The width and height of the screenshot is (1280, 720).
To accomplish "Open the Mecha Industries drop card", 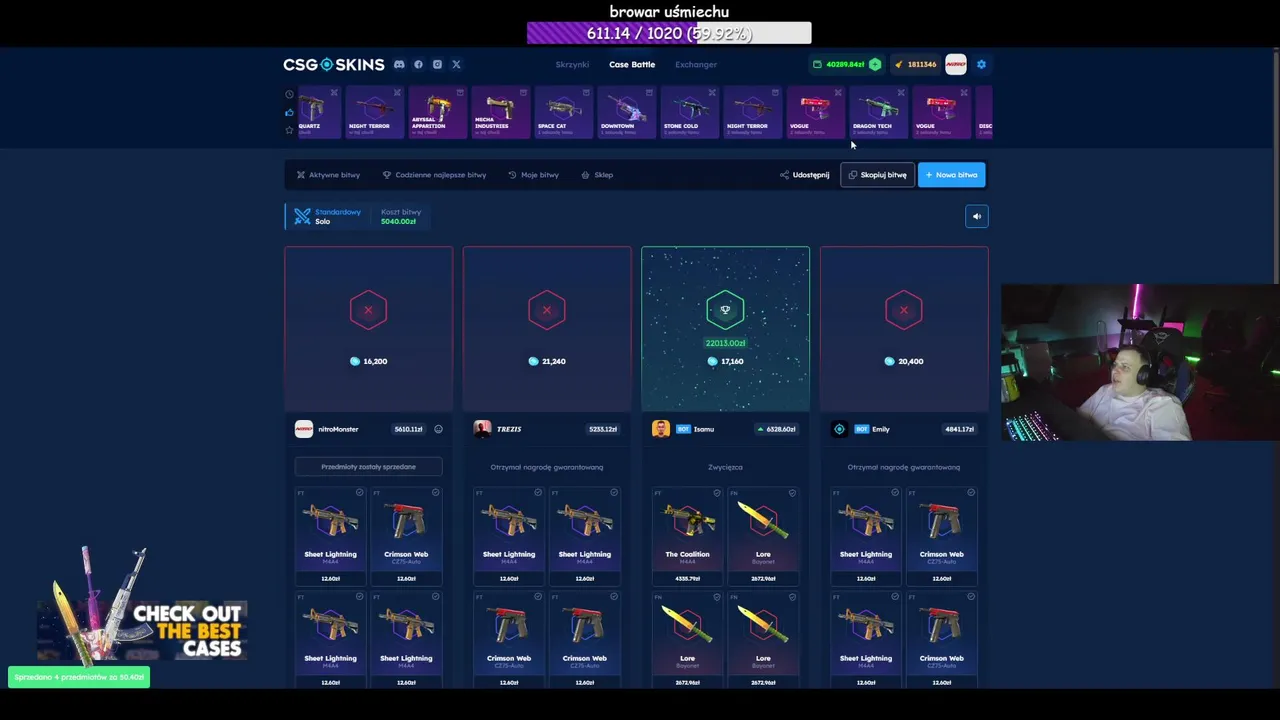I will 500,112.
